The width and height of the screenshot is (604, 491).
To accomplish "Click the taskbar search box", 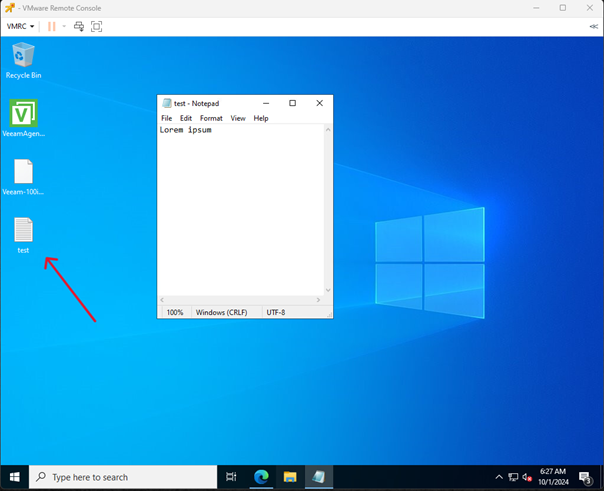I will pos(122,477).
